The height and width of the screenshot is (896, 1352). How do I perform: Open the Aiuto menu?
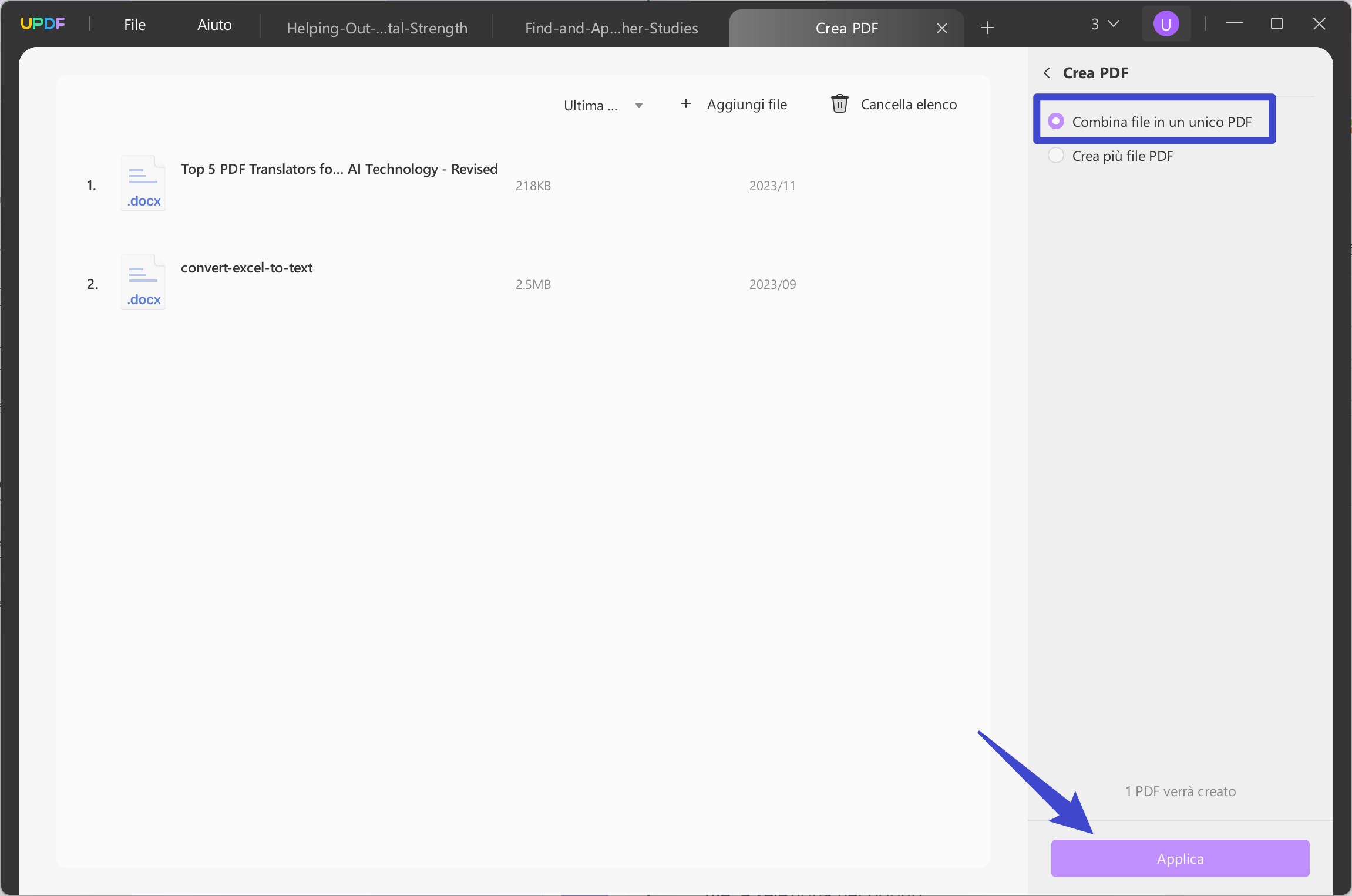point(214,25)
